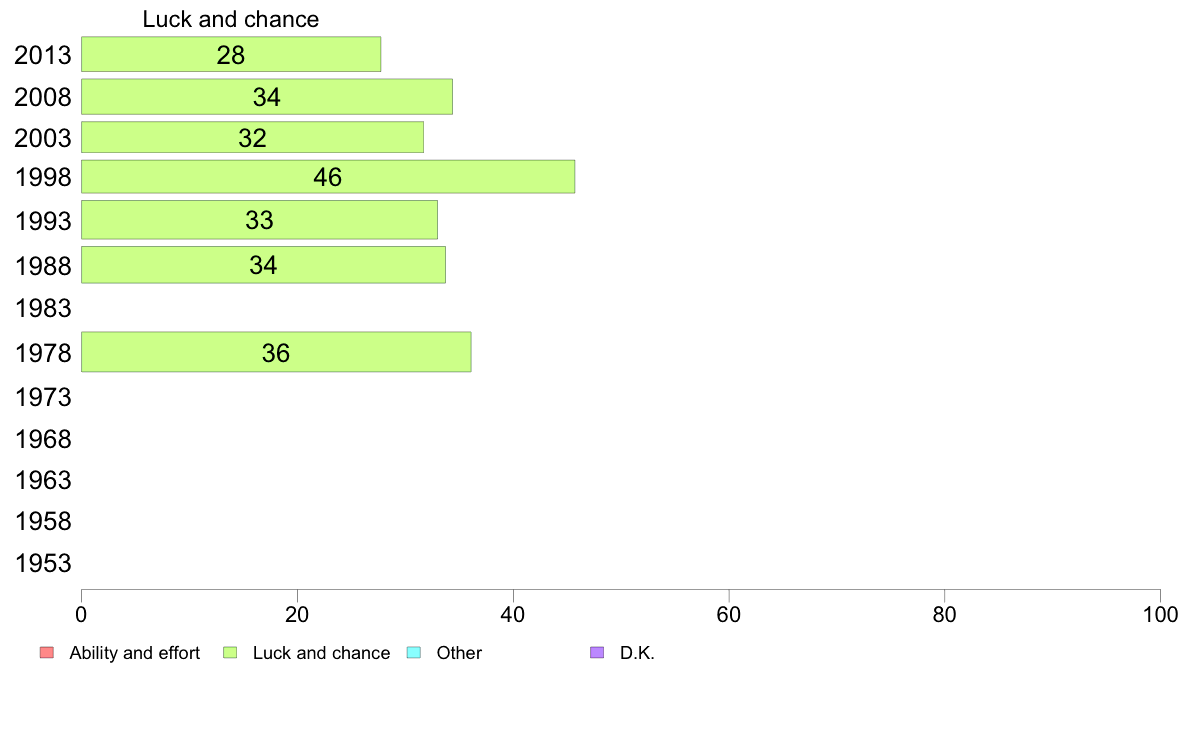Image resolution: width=1188 pixels, height=736 pixels.
Task: Click the Other legend label
Action: coord(458,653)
